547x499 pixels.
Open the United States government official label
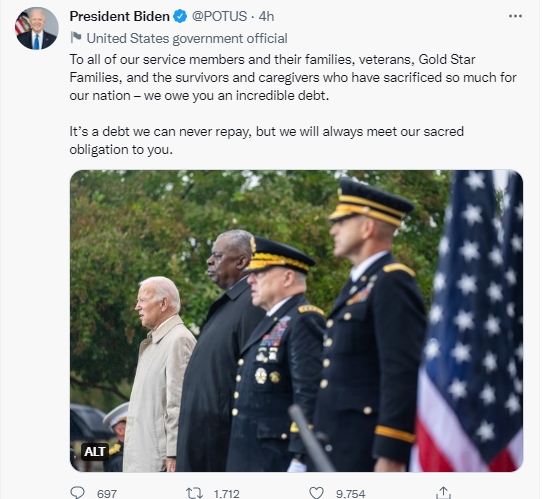pos(187,38)
